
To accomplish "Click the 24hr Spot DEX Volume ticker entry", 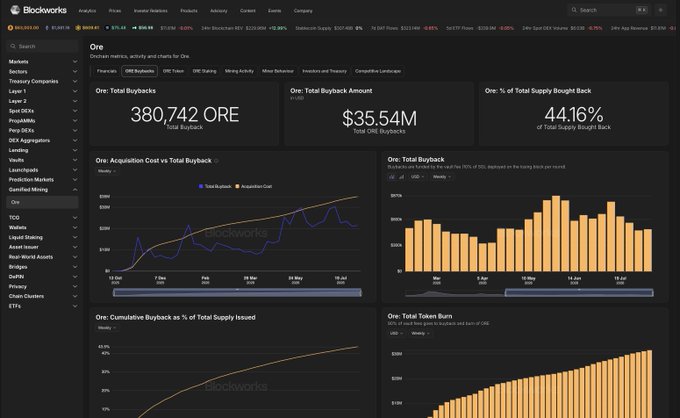I will [x=562, y=28].
